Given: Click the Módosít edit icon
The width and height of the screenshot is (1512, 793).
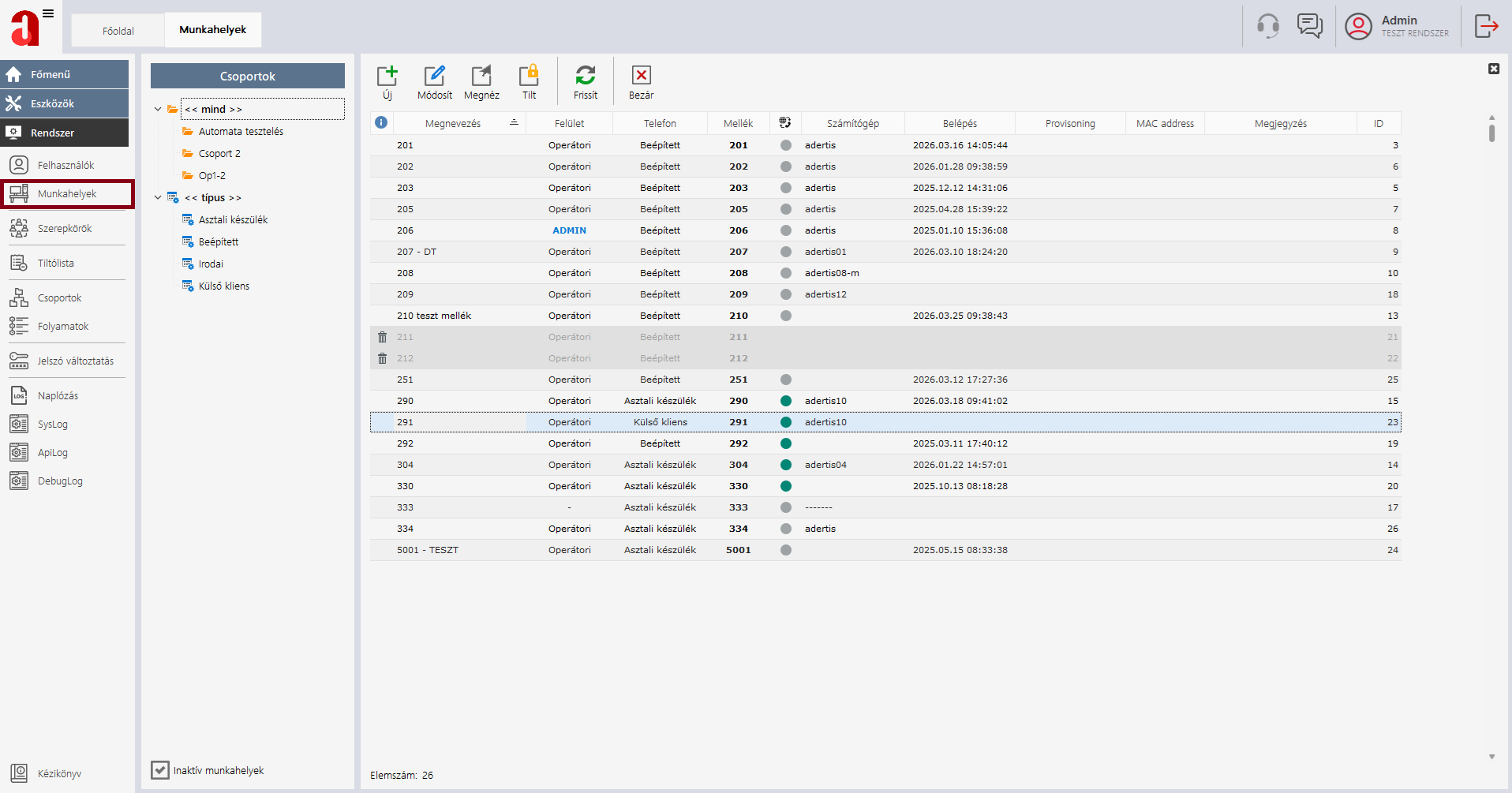Looking at the screenshot, I should click(x=435, y=76).
